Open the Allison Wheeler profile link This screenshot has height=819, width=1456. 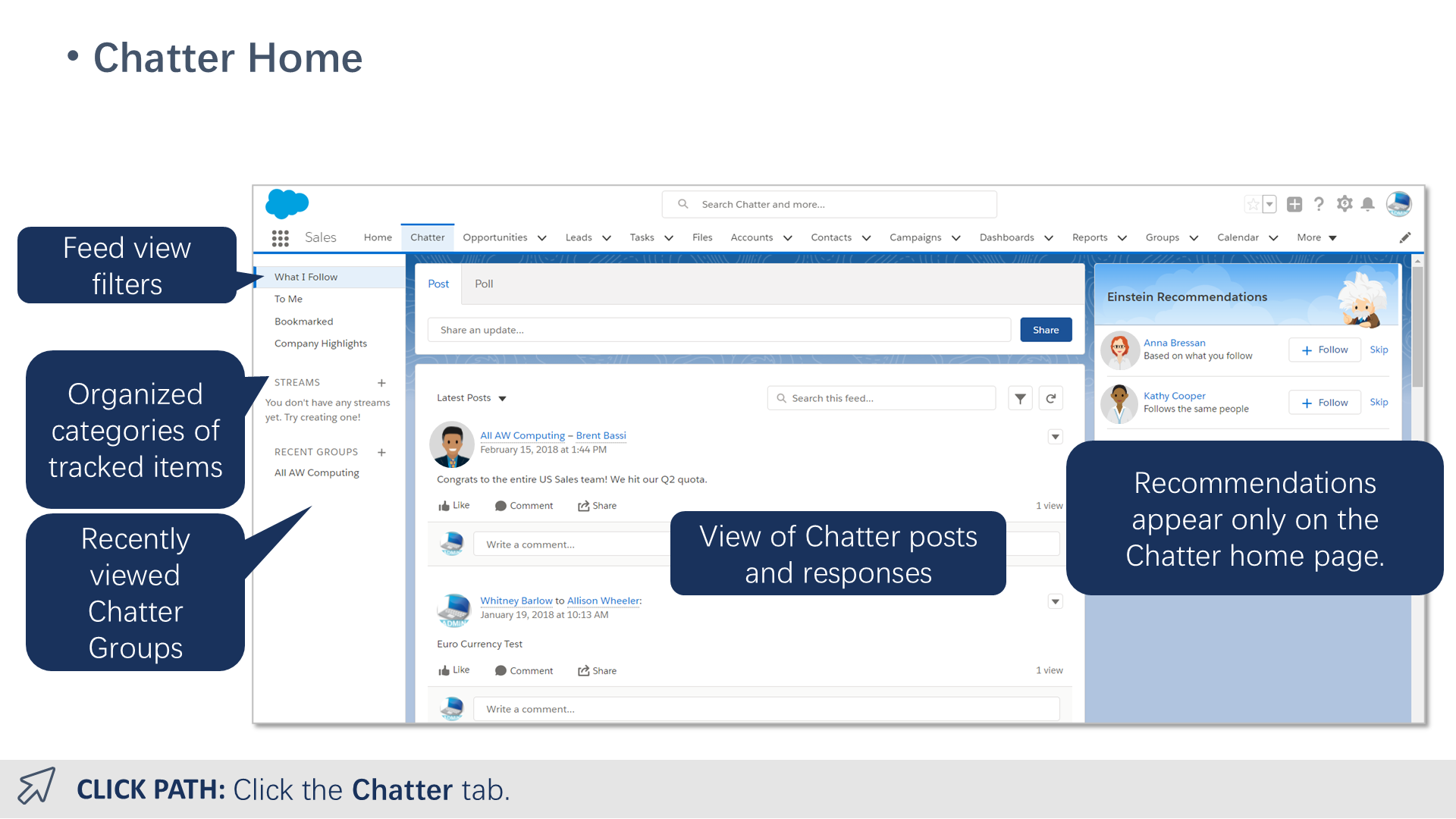[x=604, y=601]
